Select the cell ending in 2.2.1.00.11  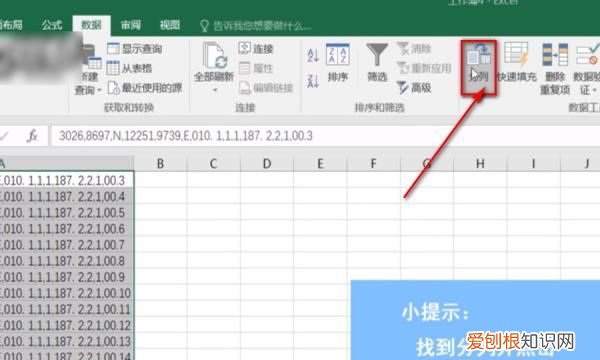67,309
